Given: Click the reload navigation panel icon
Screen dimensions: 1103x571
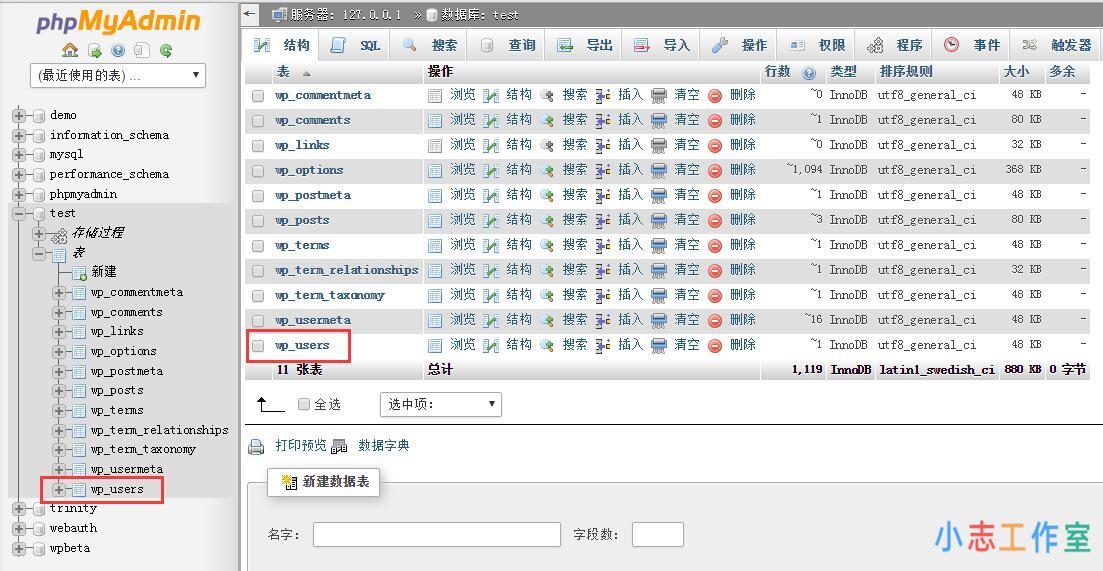Looking at the screenshot, I should 166,51.
